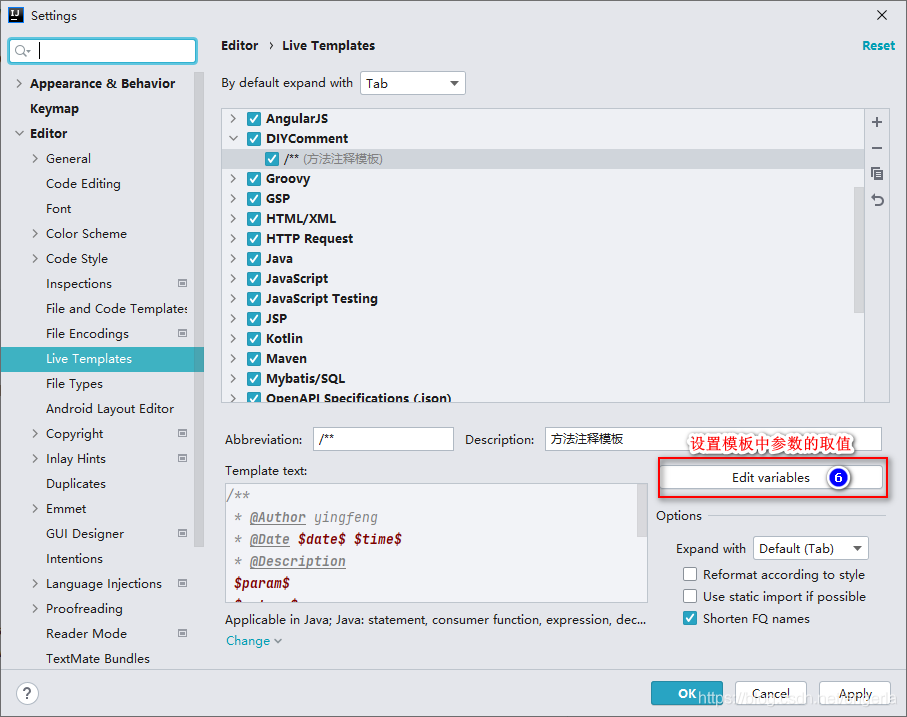The image size is (907, 717).
Task: Expand the Appearance & Behavior settings node
Action: click(x=19, y=83)
